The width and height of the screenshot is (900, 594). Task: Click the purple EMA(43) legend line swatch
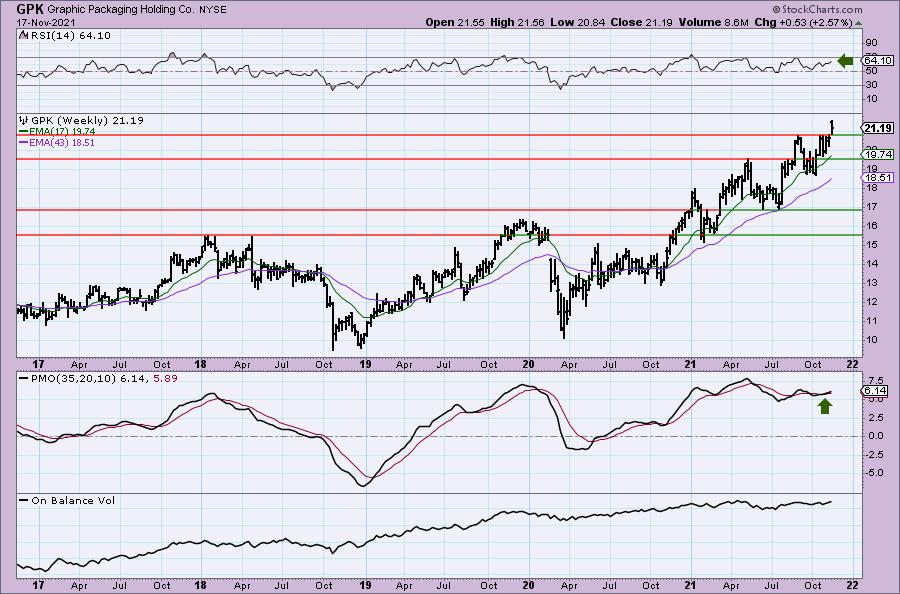(23, 142)
